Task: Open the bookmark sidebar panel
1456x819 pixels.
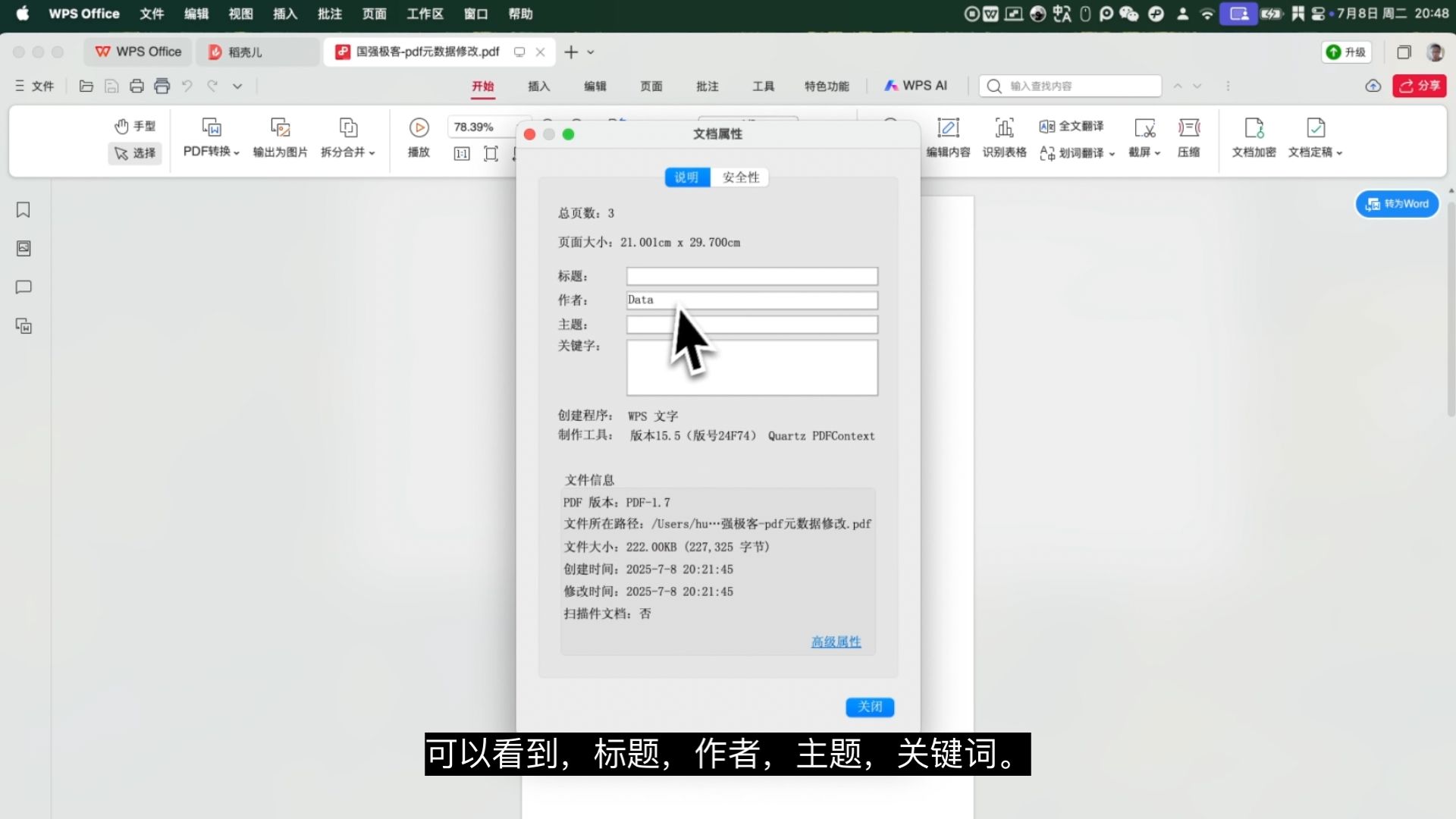Action: [24, 210]
